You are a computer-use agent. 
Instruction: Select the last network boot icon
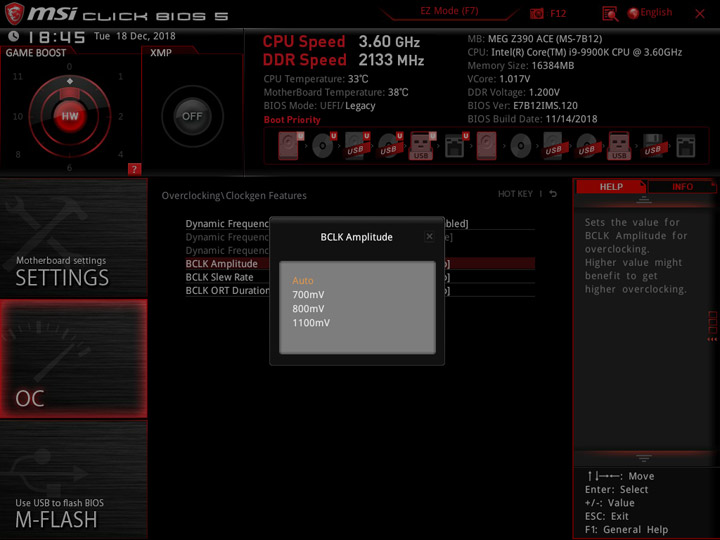coord(686,146)
